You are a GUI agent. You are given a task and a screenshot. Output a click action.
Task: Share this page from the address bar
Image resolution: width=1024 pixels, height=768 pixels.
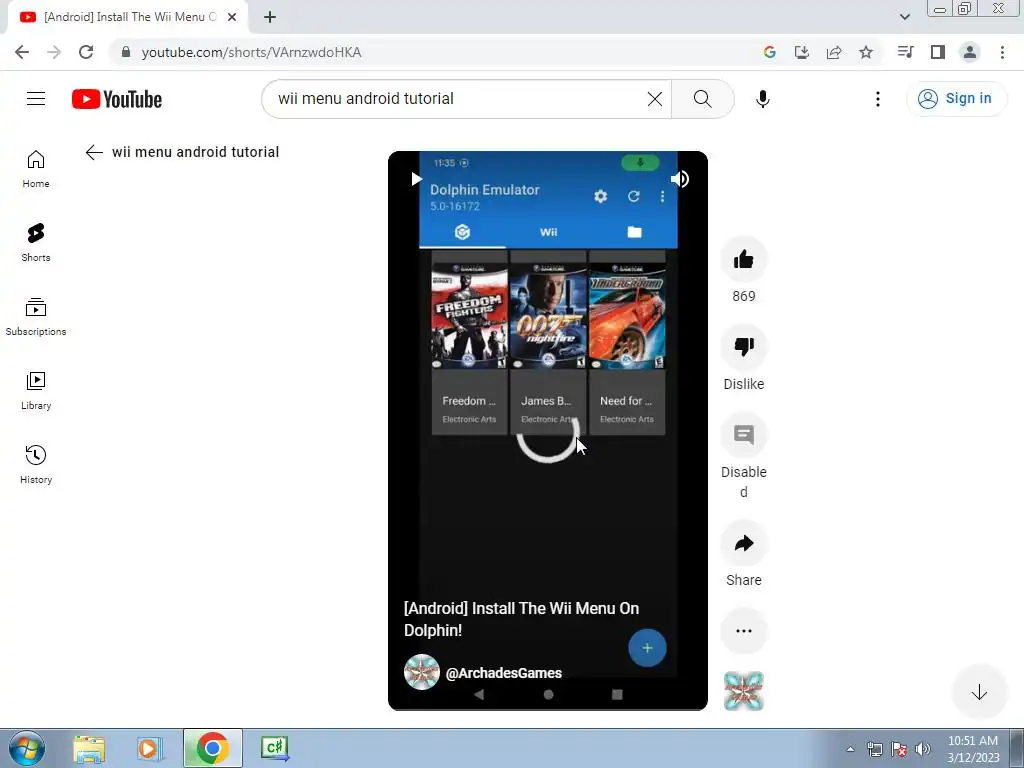834,52
